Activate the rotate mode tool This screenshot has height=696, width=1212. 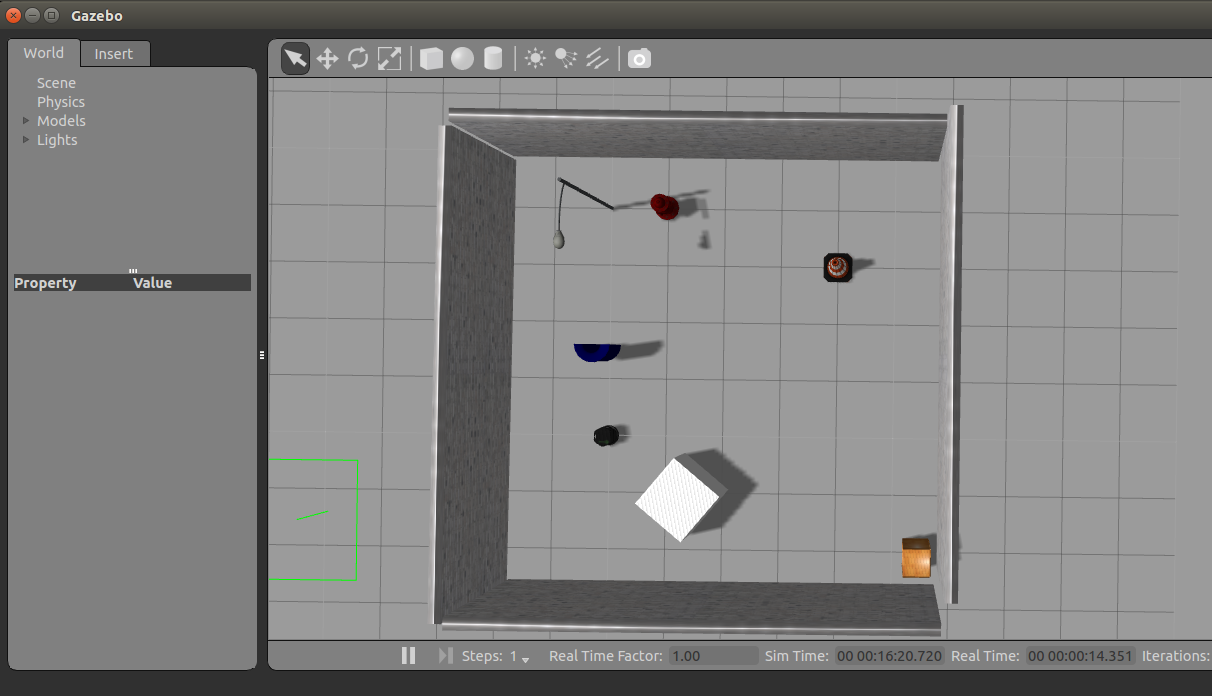[x=358, y=59]
